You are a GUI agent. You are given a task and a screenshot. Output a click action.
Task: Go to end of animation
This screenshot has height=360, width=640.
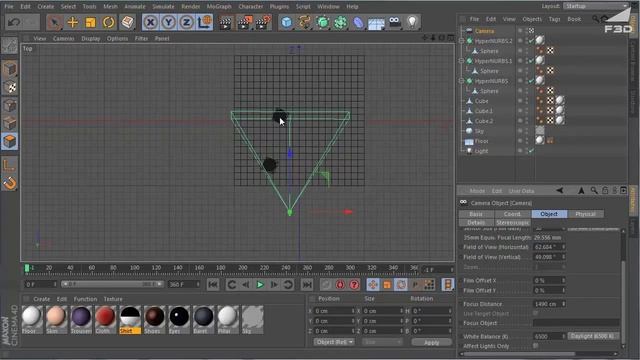click(307, 284)
